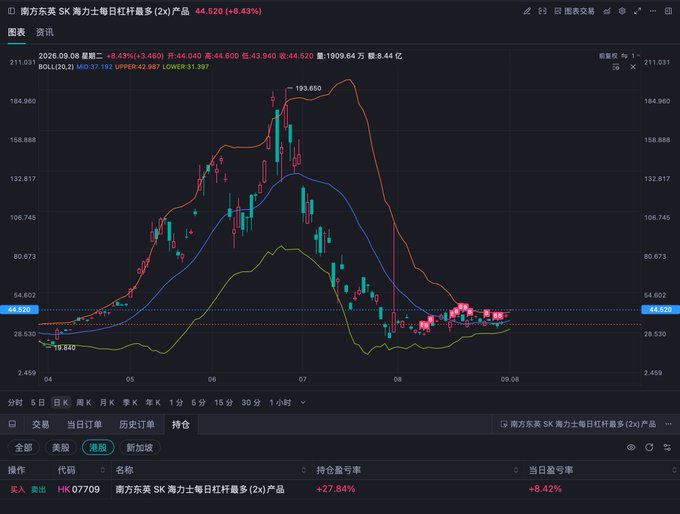This screenshot has height=514, width=680.
Task: Click the 操作 column header
Action: tap(16, 470)
